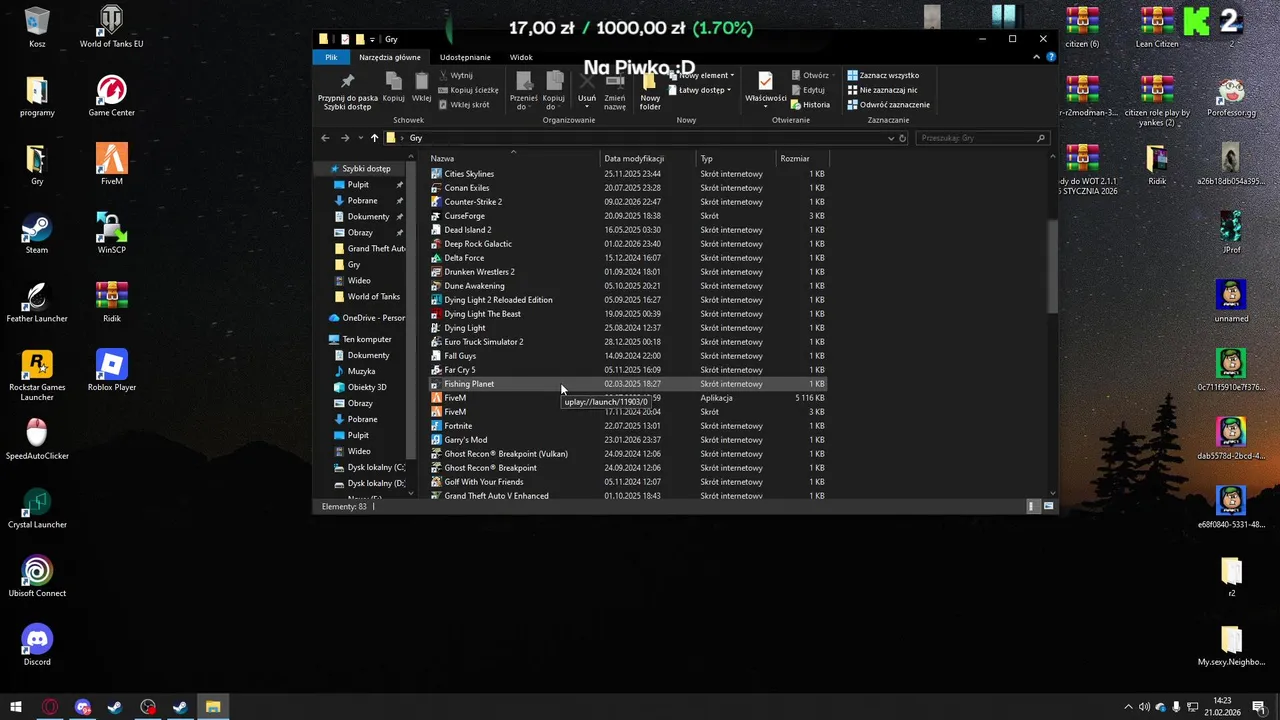The image size is (1280, 720).
Task: Open recent locations chevron beside navigation arrows
Action: 360,138
